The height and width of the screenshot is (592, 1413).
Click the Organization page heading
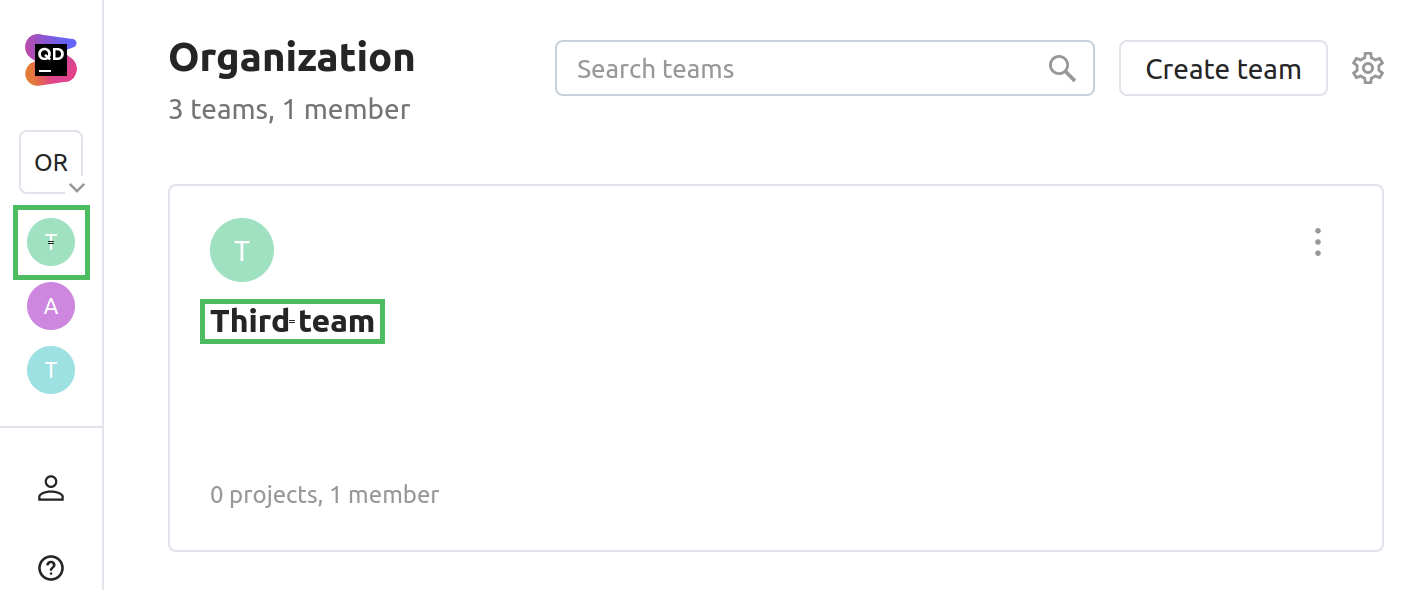[x=291, y=58]
